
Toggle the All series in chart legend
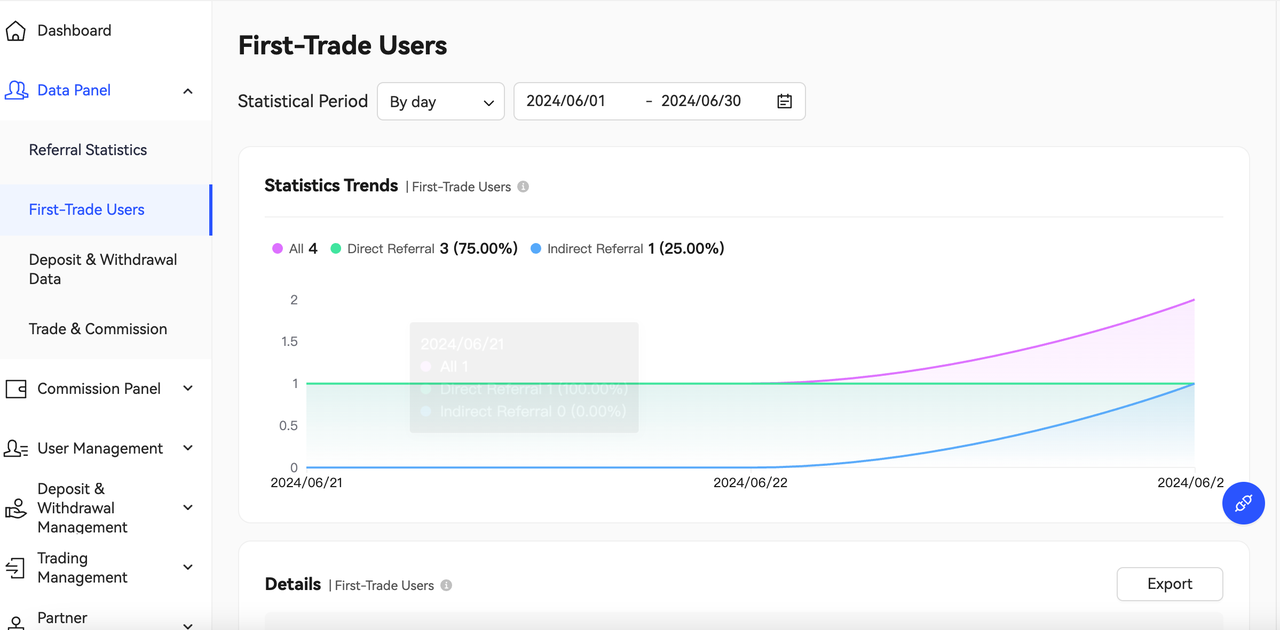pos(295,249)
